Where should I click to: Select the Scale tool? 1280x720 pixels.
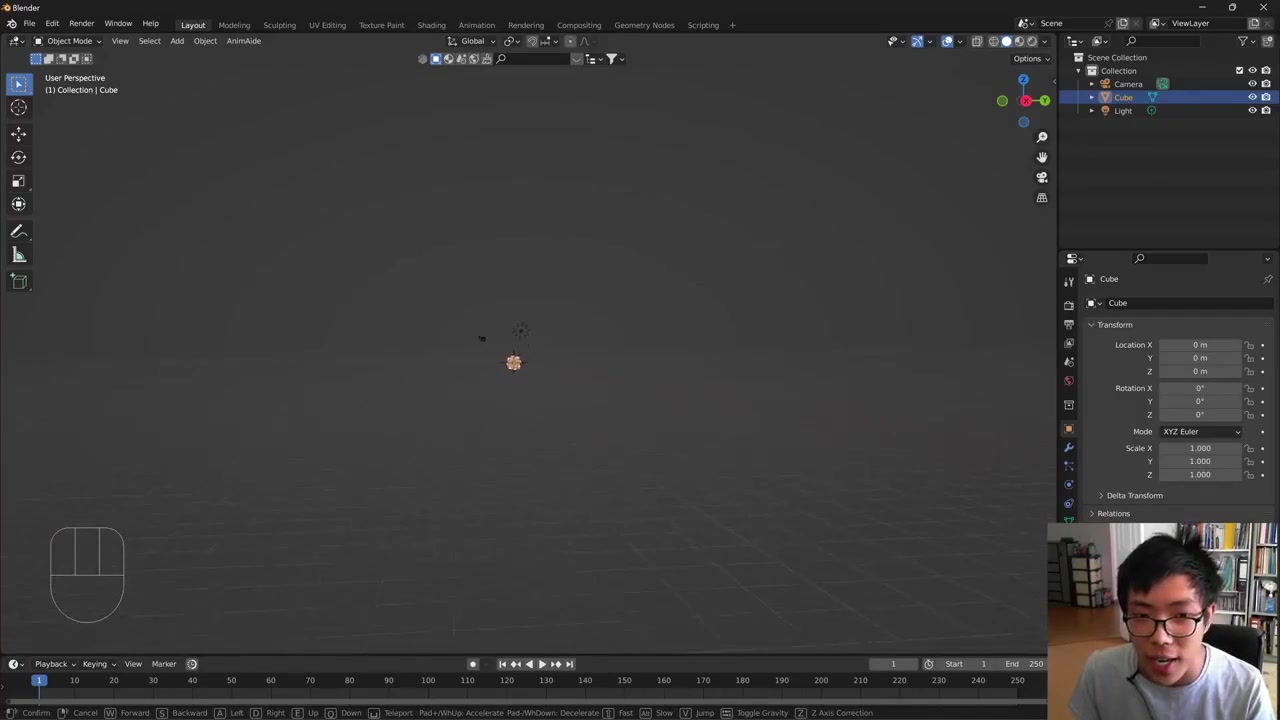(18, 181)
